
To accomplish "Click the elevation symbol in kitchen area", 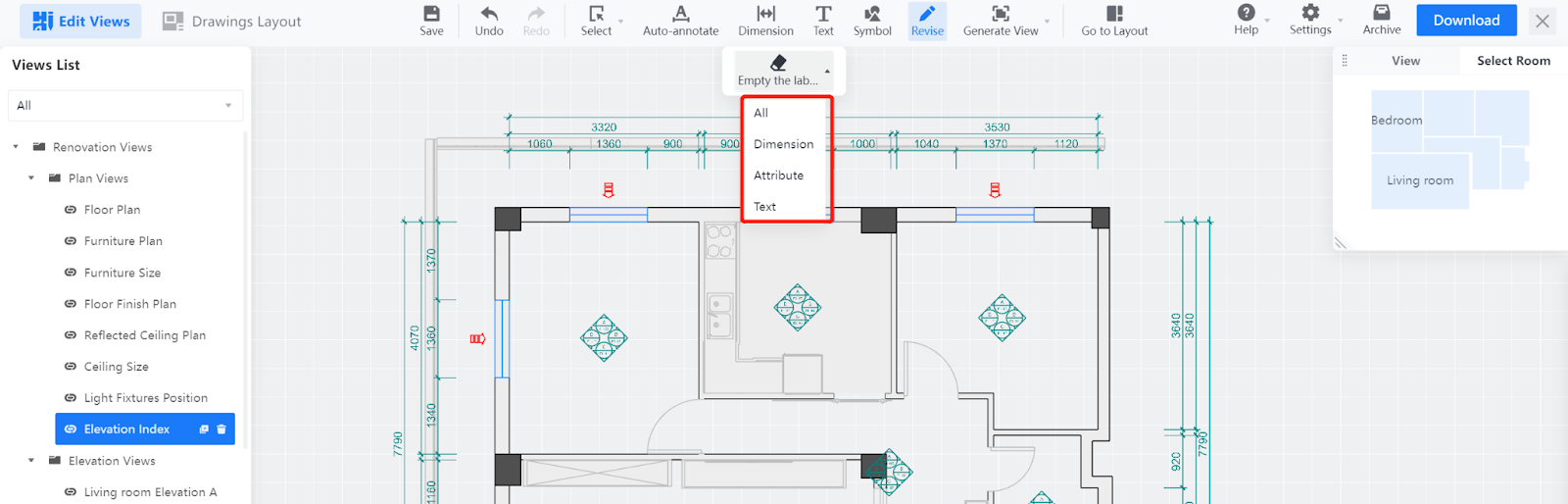I will coord(798,307).
